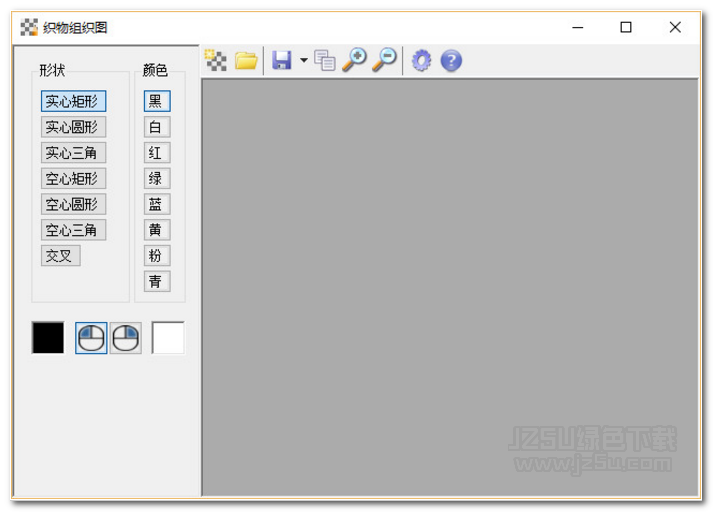Click the black color swatch
Screen dimensions: 713x512
pyautogui.click(x=48, y=338)
